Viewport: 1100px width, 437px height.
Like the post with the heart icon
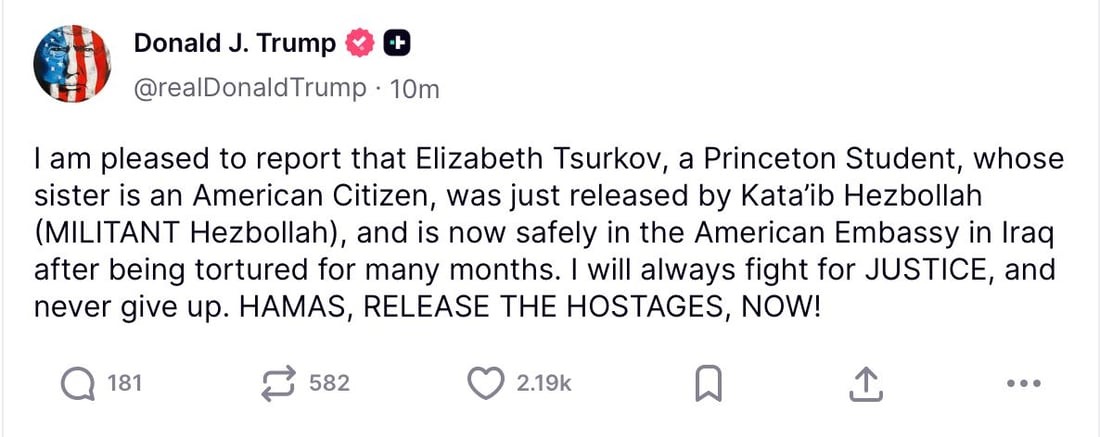click(x=487, y=383)
